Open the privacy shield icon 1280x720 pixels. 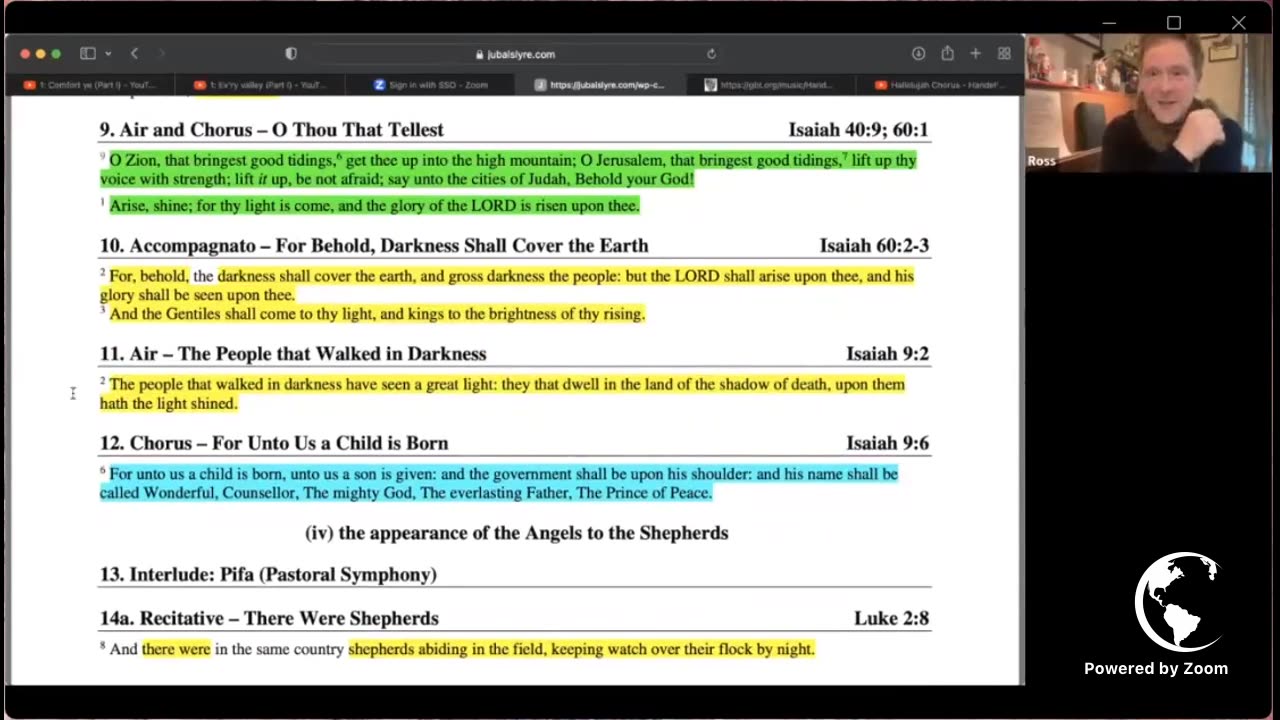291,54
